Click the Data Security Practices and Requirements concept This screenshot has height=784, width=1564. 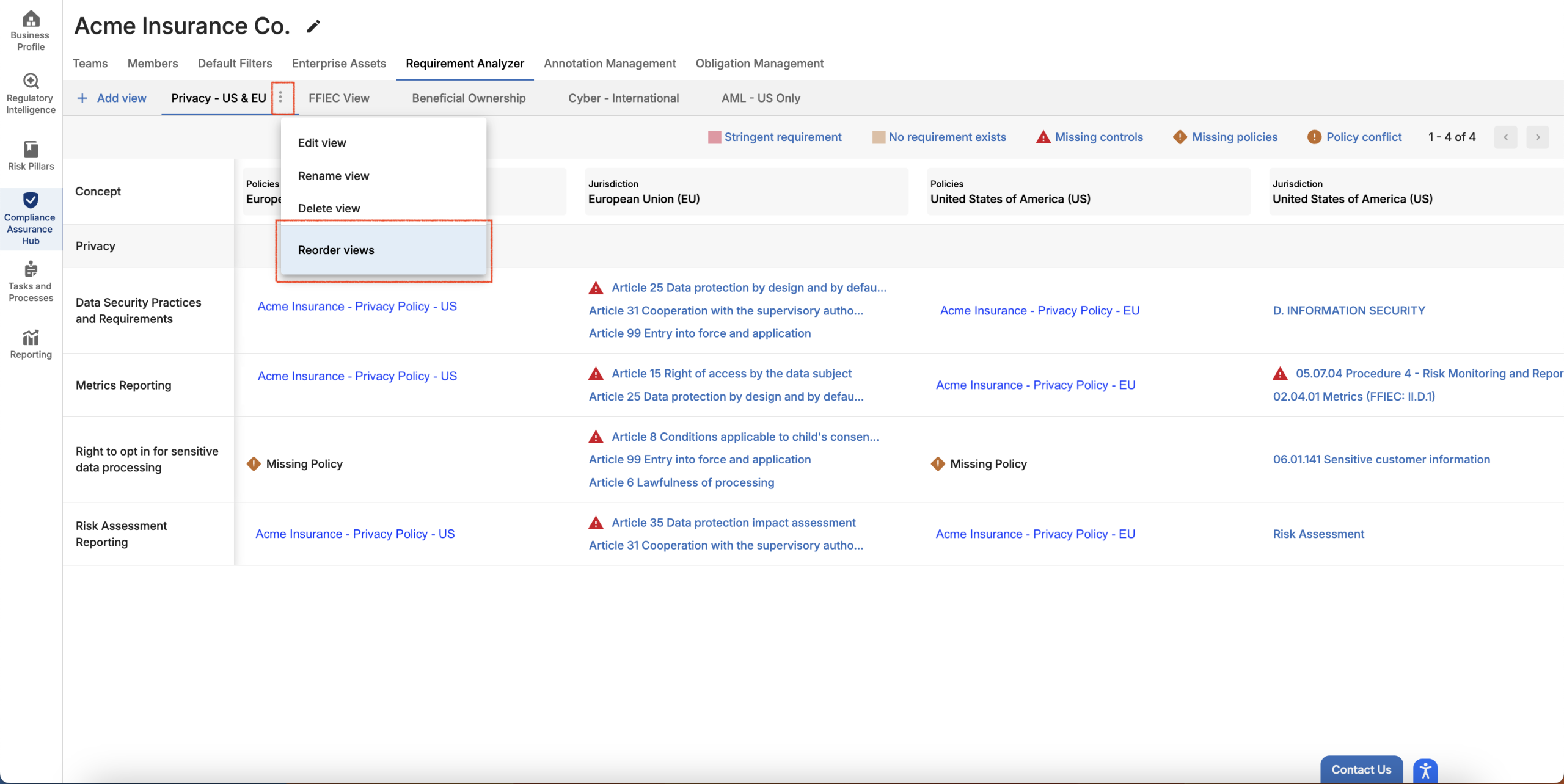tap(139, 310)
